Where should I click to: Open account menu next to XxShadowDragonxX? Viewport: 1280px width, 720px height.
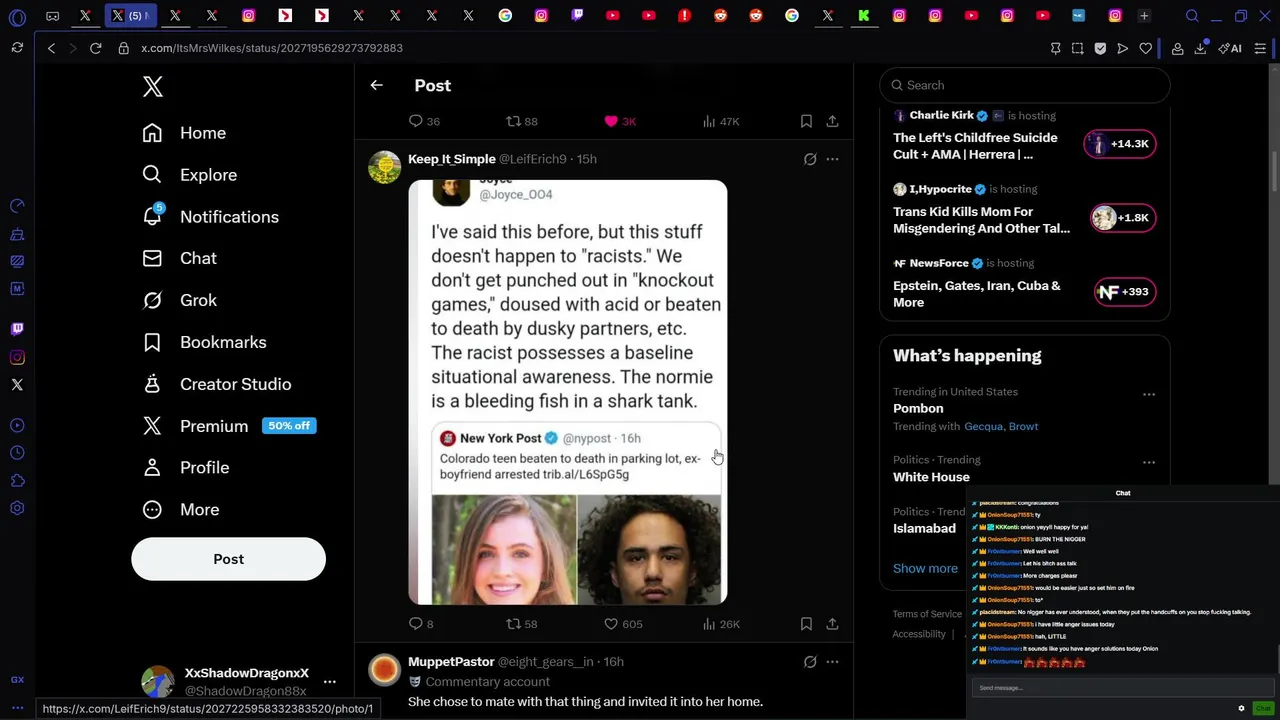(330, 682)
